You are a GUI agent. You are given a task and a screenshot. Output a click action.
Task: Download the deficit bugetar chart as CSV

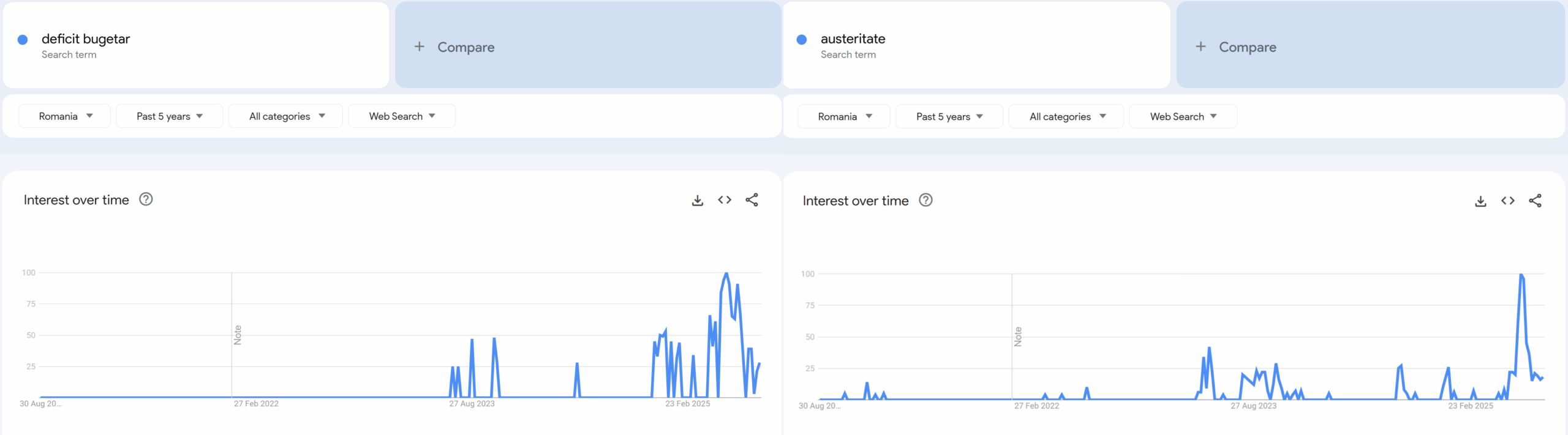pos(697,200)
